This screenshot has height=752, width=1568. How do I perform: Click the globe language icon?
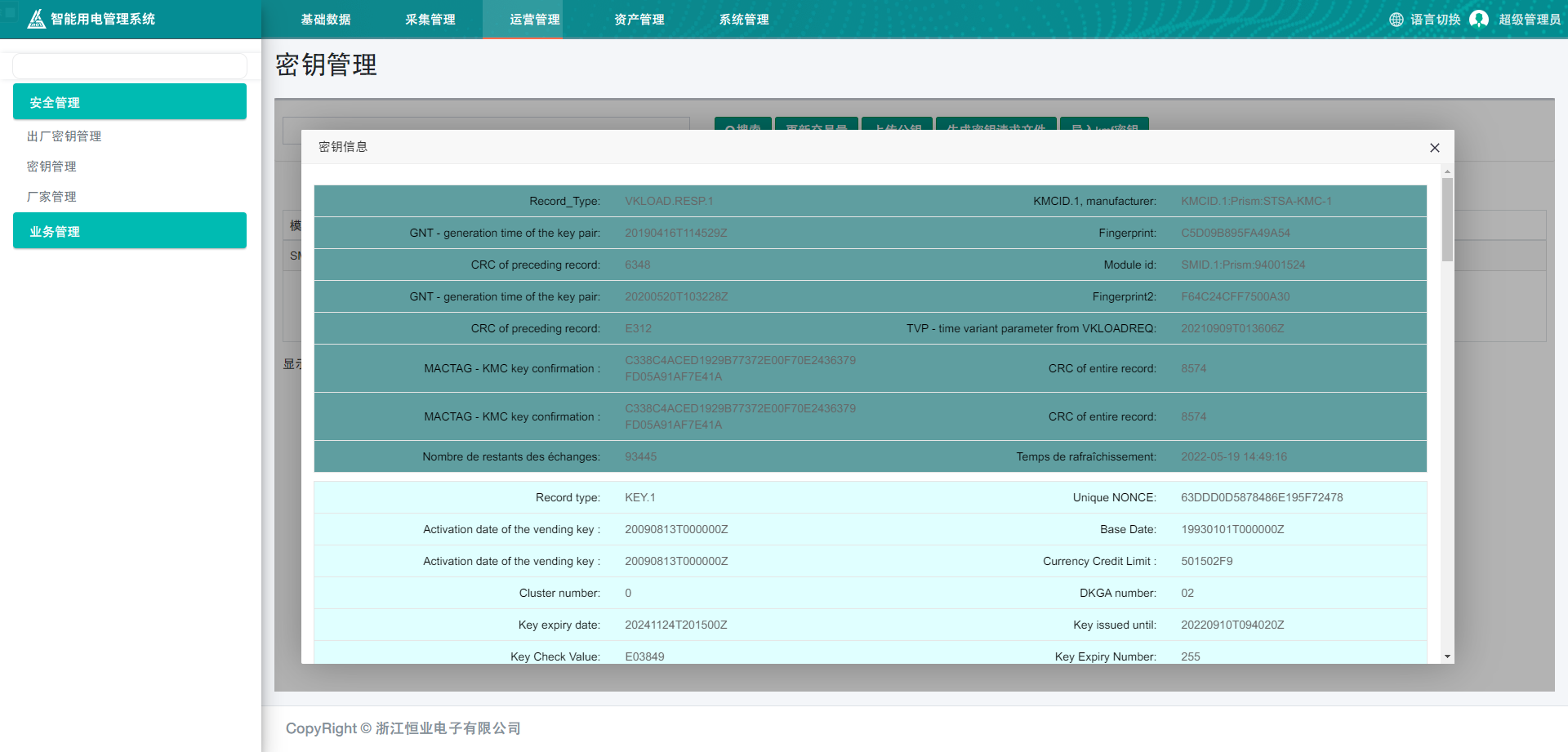tap(1396, 20)
